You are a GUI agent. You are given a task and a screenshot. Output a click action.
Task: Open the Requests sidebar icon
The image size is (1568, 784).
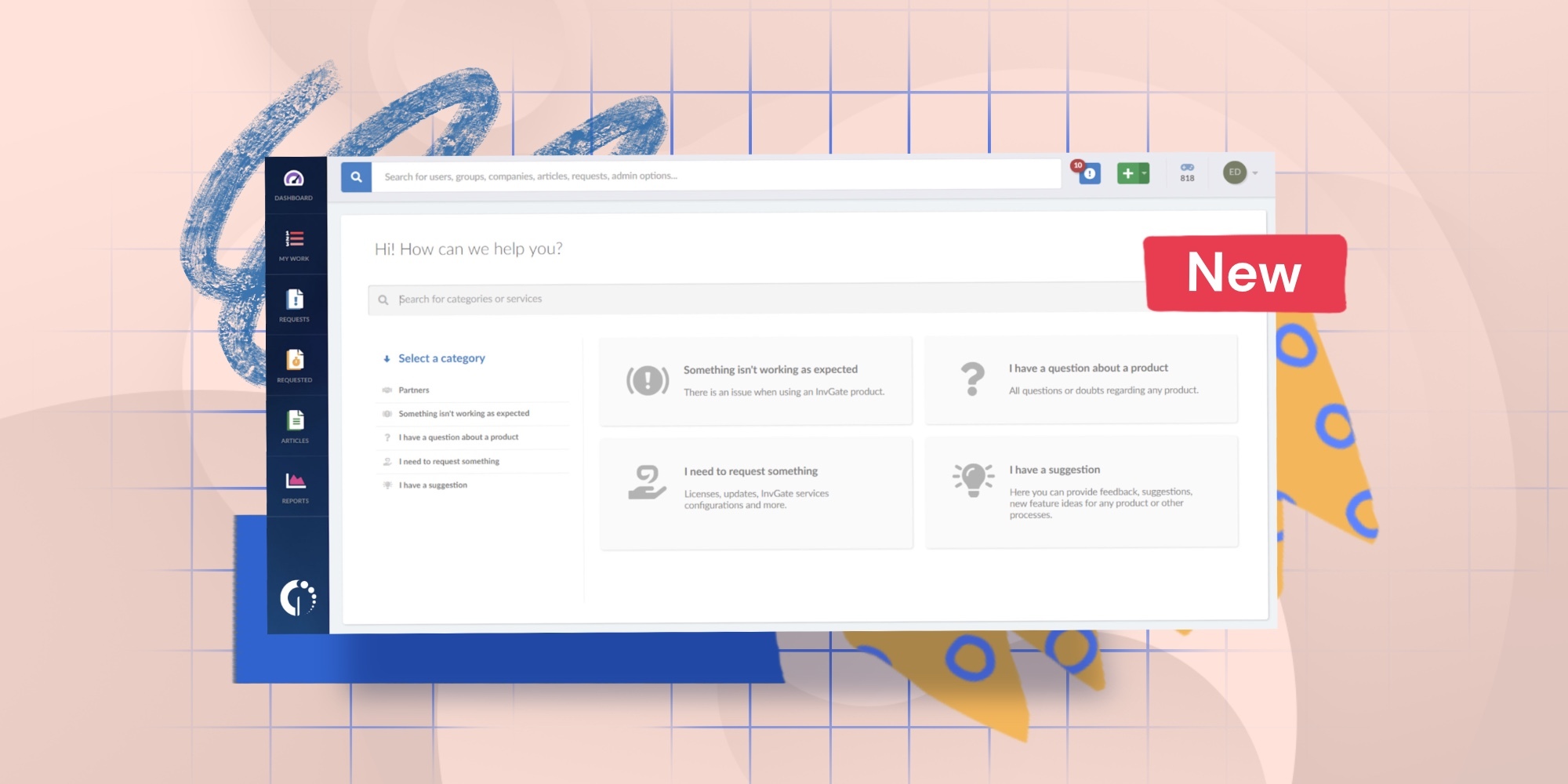click(295, 306)
